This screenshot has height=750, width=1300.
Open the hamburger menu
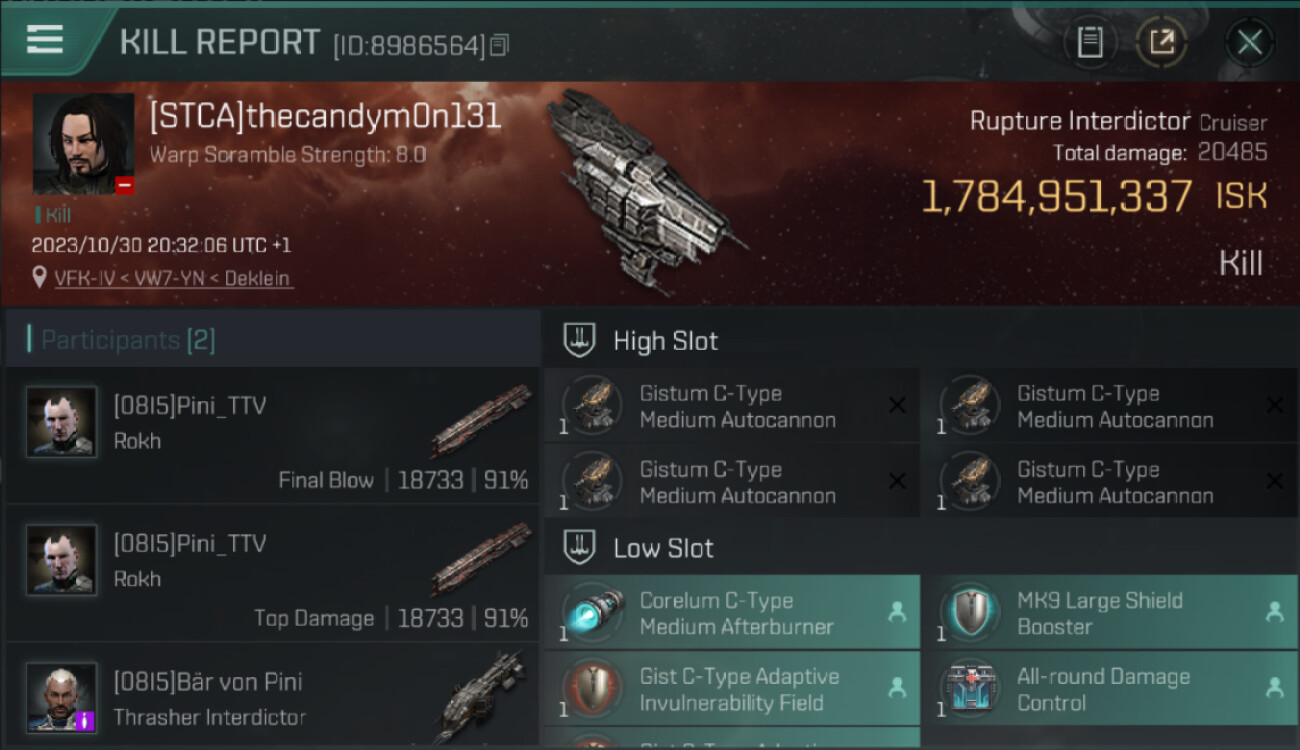pos(45,40)
